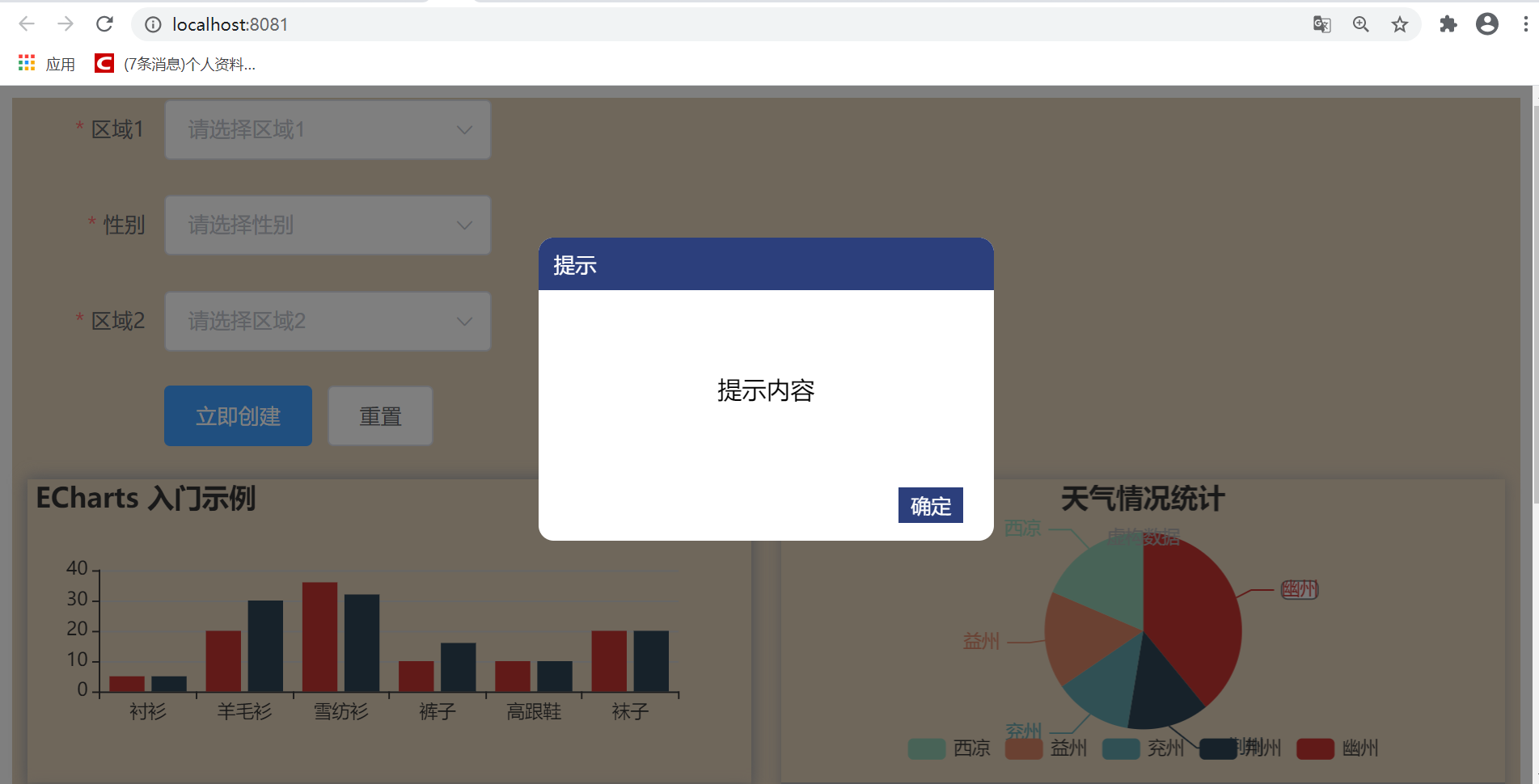Open the 应用 apps grid icon
Viewport: 1539px width, 784px height.
[27, 62]
